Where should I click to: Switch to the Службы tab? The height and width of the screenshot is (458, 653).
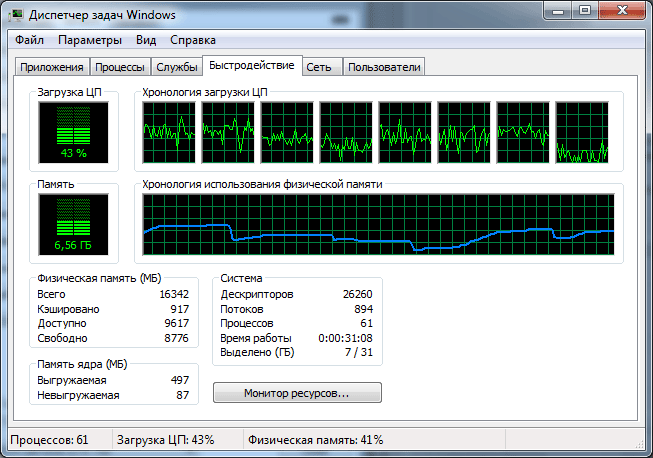point(175,67)
